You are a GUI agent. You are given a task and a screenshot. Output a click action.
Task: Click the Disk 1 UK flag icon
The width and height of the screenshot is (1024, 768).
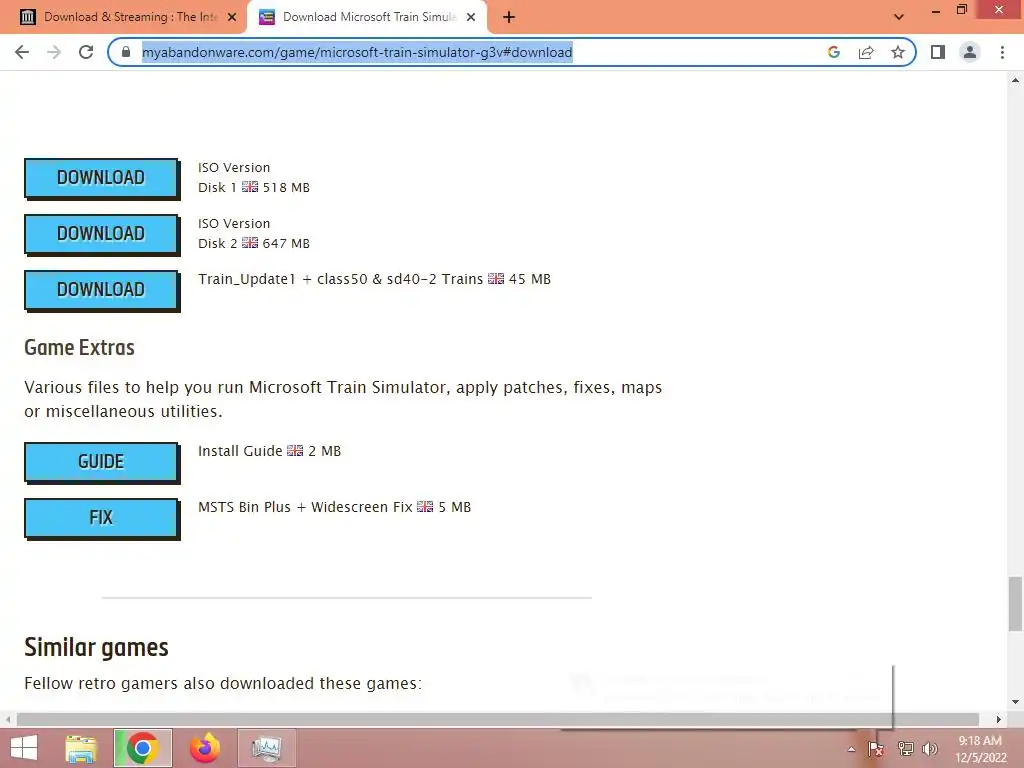tap(250, 187)
